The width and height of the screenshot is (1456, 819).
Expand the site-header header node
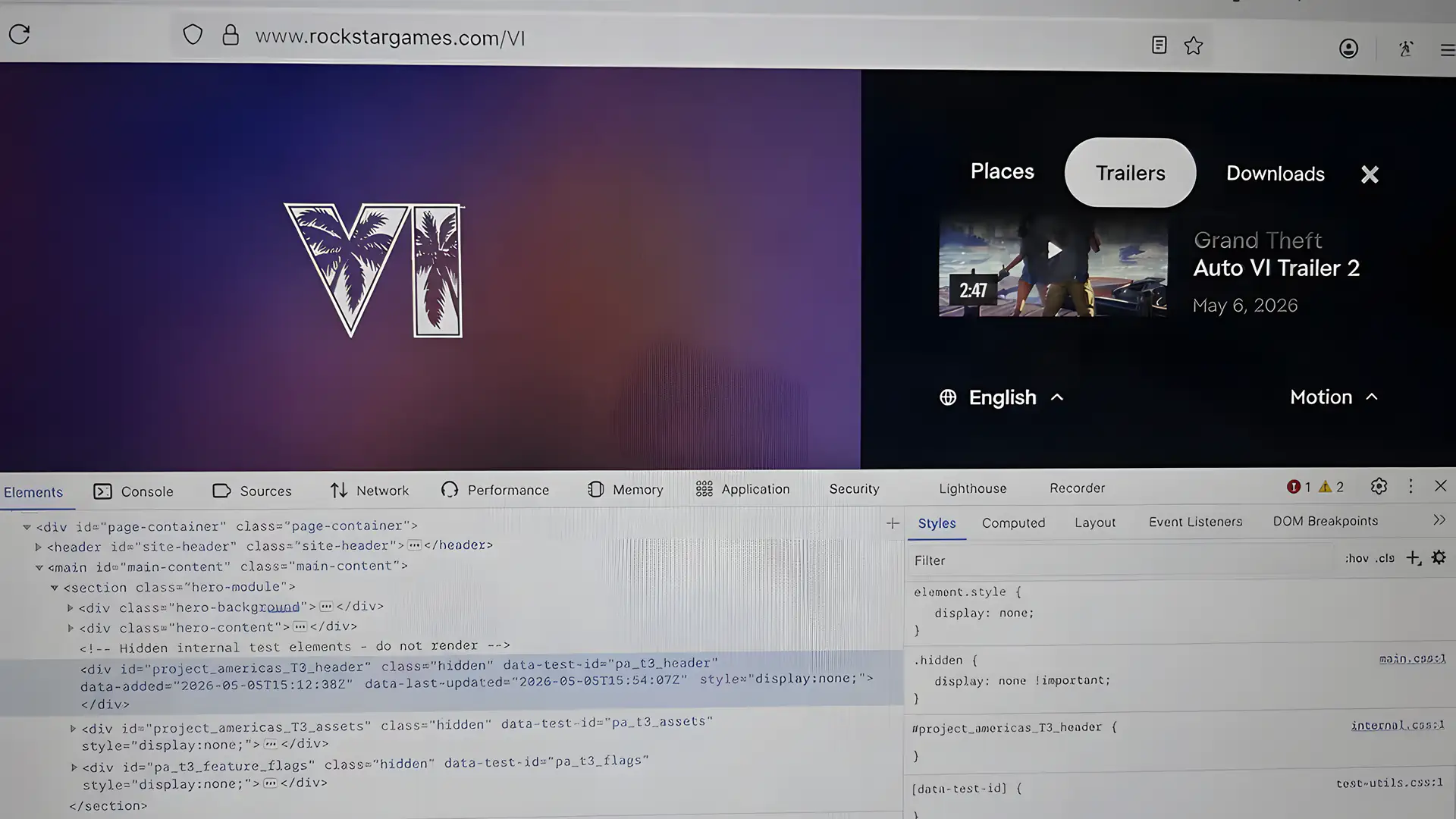click(38, 547)
